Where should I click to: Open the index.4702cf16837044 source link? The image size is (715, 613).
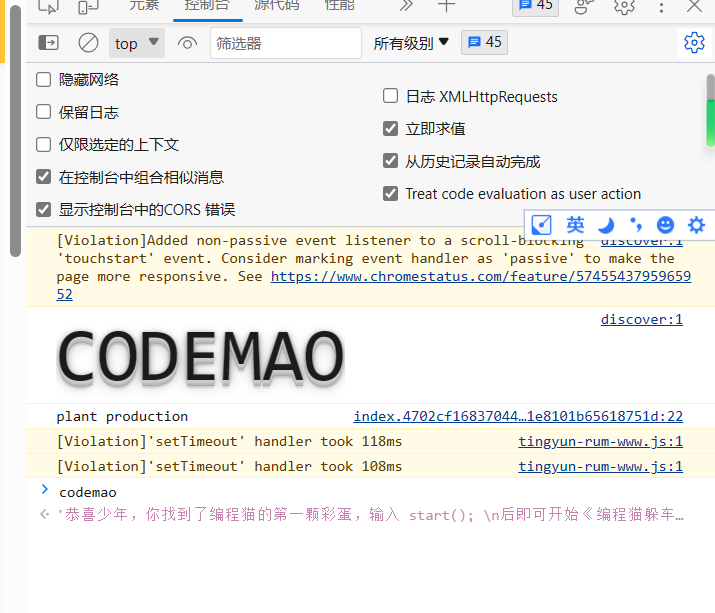tap(518, 416)
